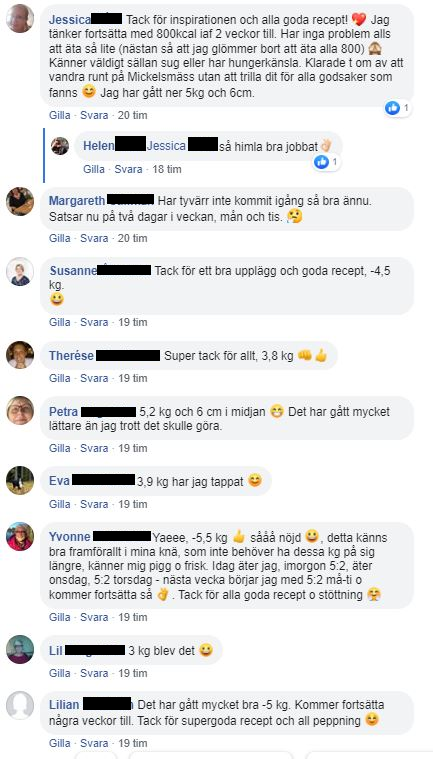The height and width of the screenshot is (759, 433).
Task: Click Svara under Lil's comment
Action: click(x=94, y=673)
